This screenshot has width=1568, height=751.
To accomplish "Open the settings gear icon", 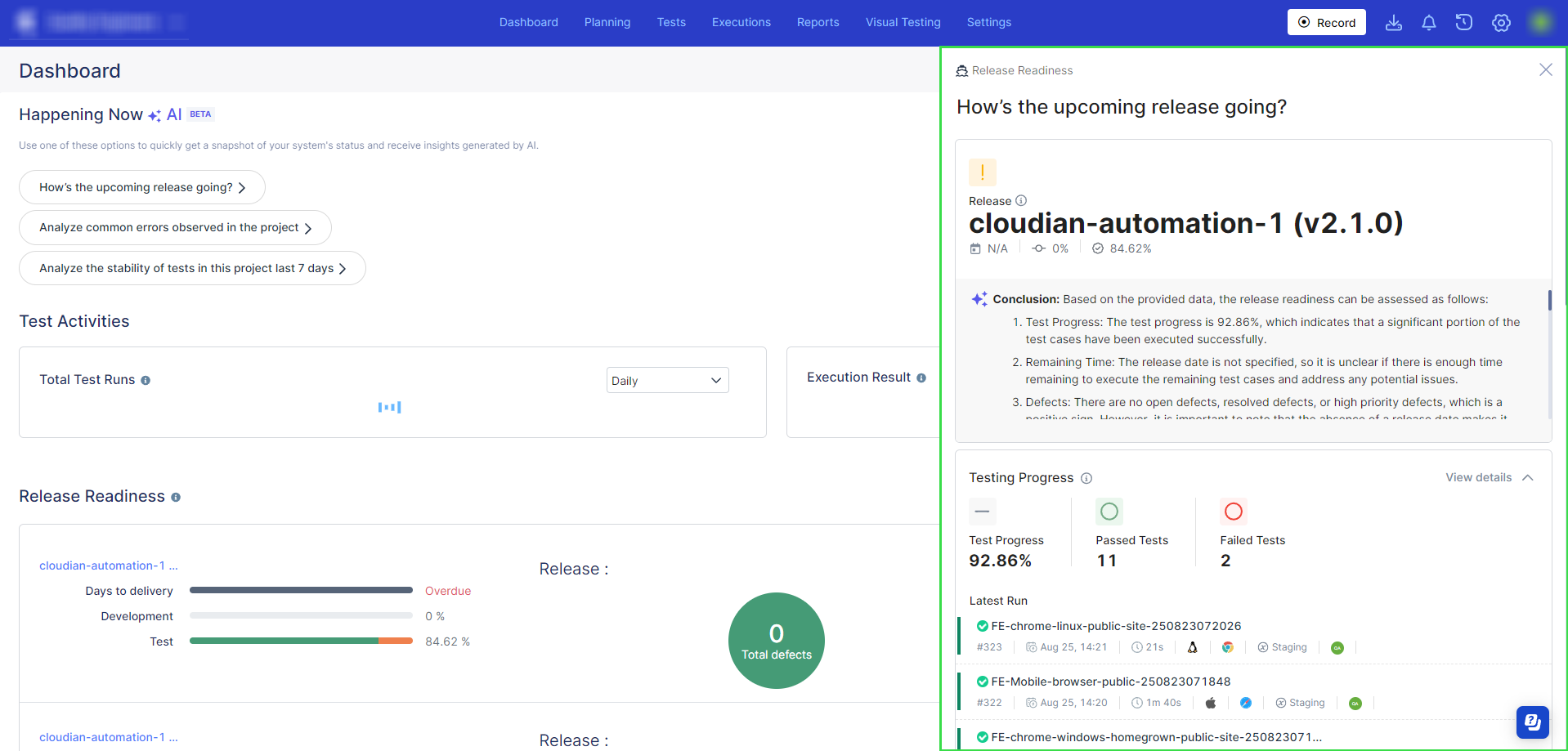I will coord(1501,23).
